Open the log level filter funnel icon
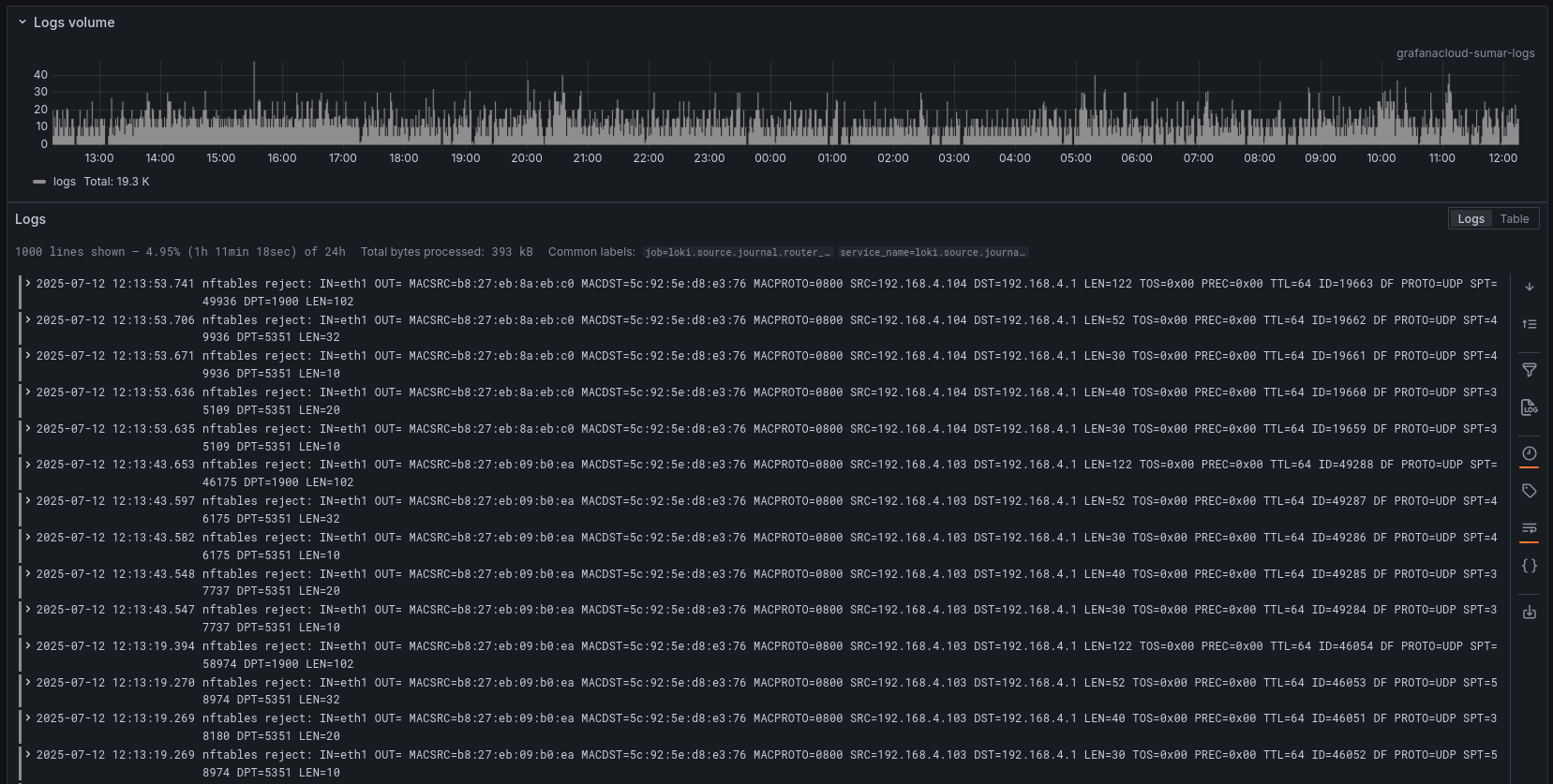1553x784 pixels. (x=1529, y=370)
